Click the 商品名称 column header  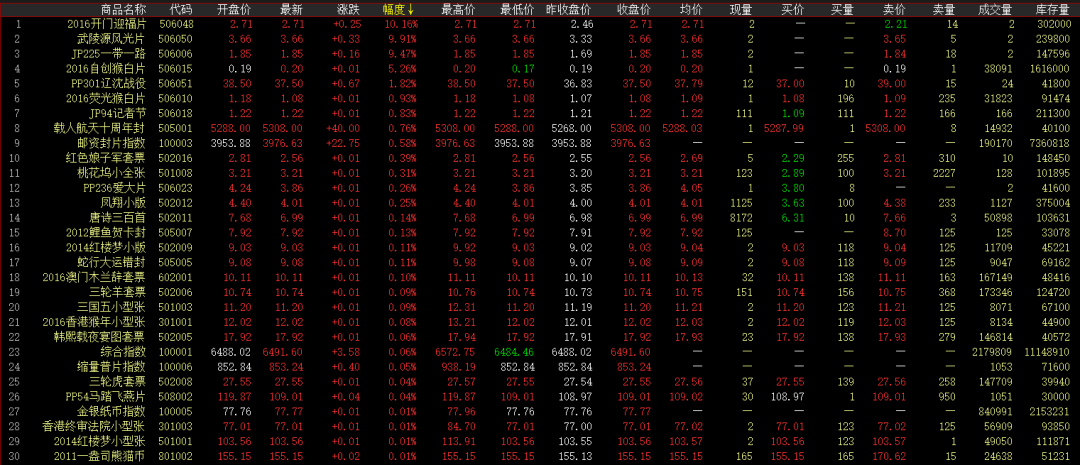[x=123, y=9]
